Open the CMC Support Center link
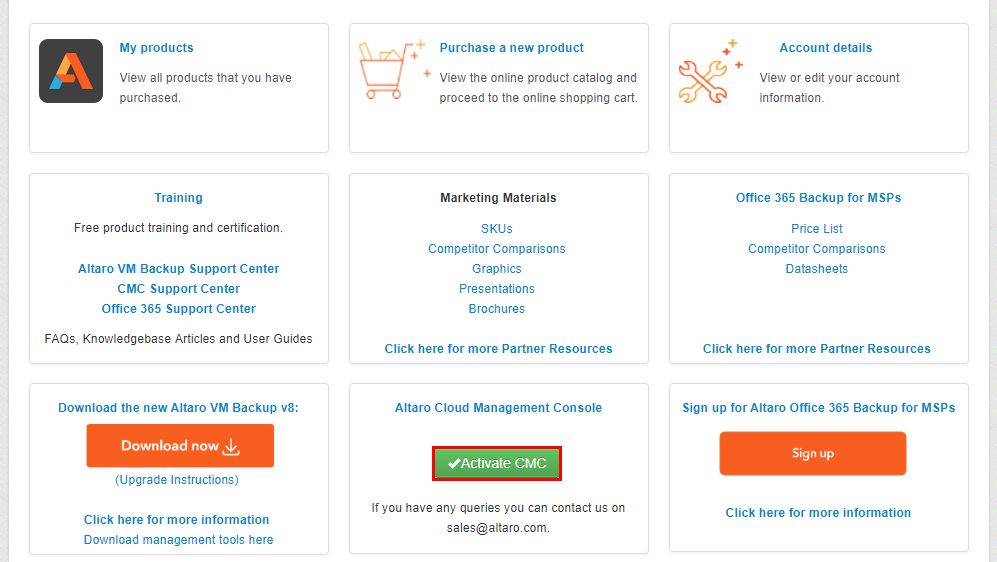This screenshot has height=562, width=997. pos(179,289)
